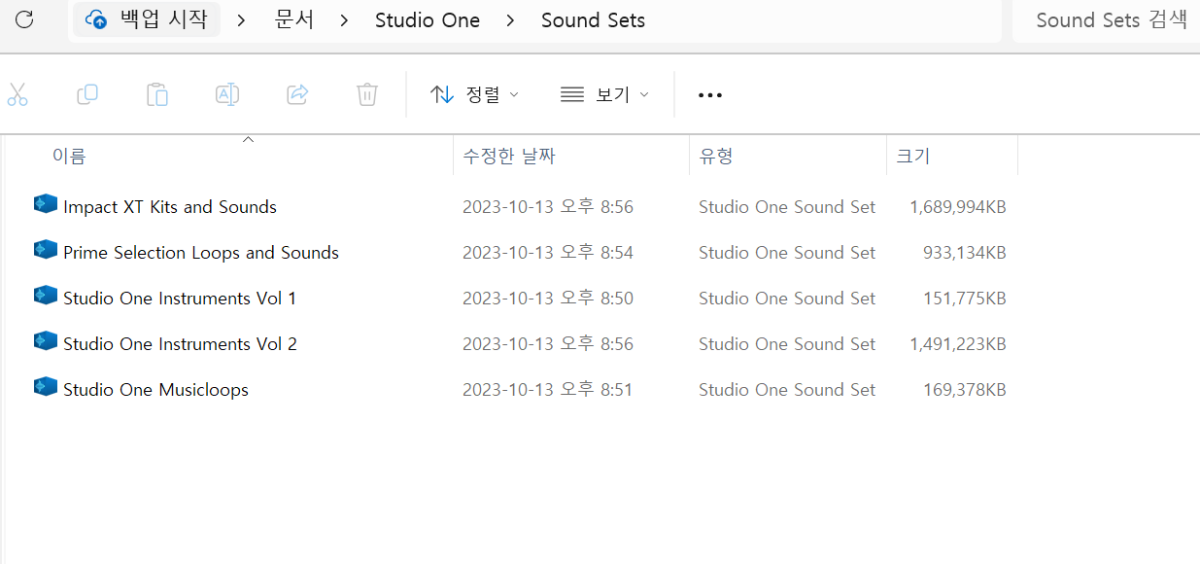The image size is (1200, 564).
Task: Click the Sound Sets breadcrumb segment
Action: (x=593, y=20)
